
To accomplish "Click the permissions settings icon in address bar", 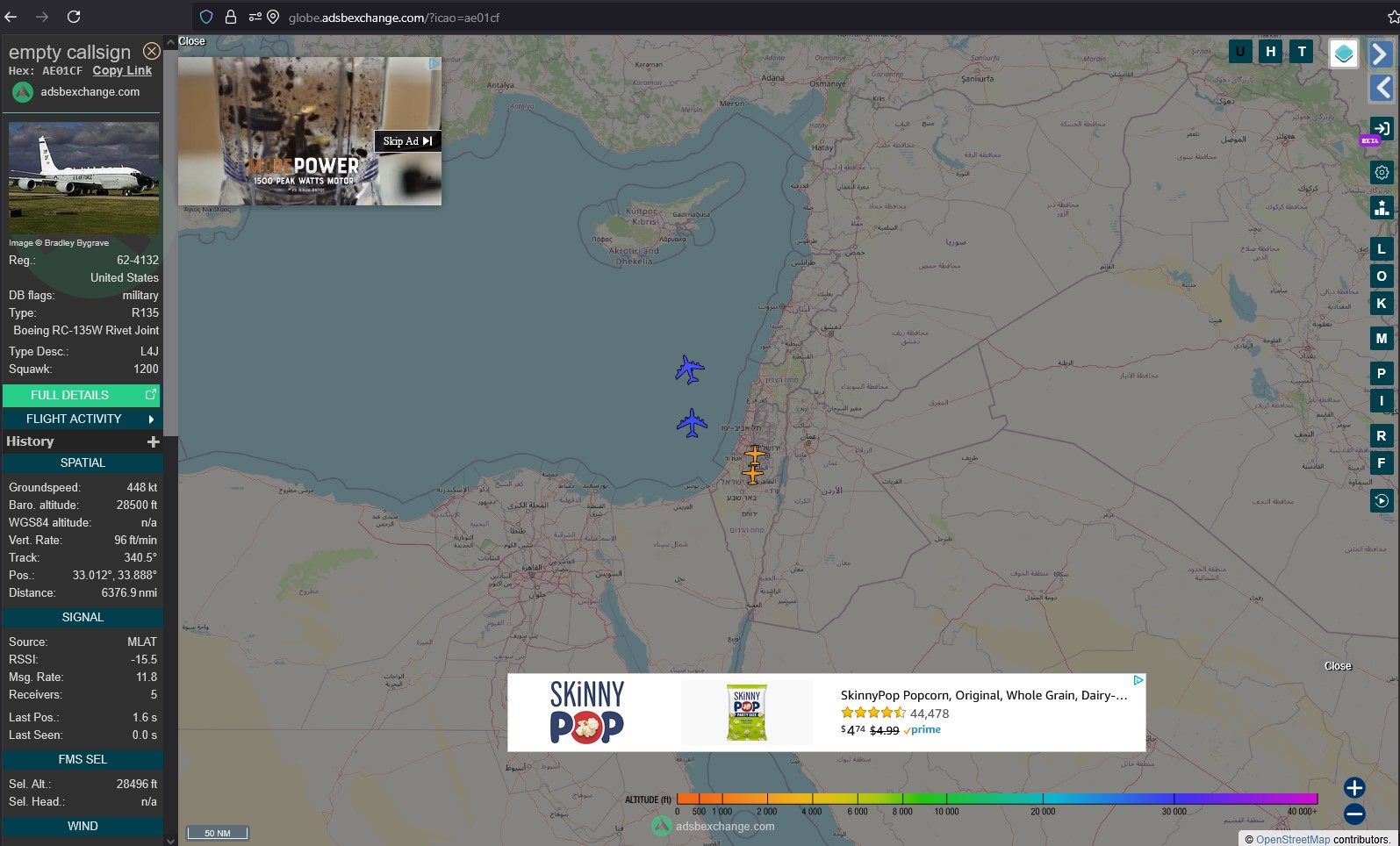I will (x=255, y=17).
